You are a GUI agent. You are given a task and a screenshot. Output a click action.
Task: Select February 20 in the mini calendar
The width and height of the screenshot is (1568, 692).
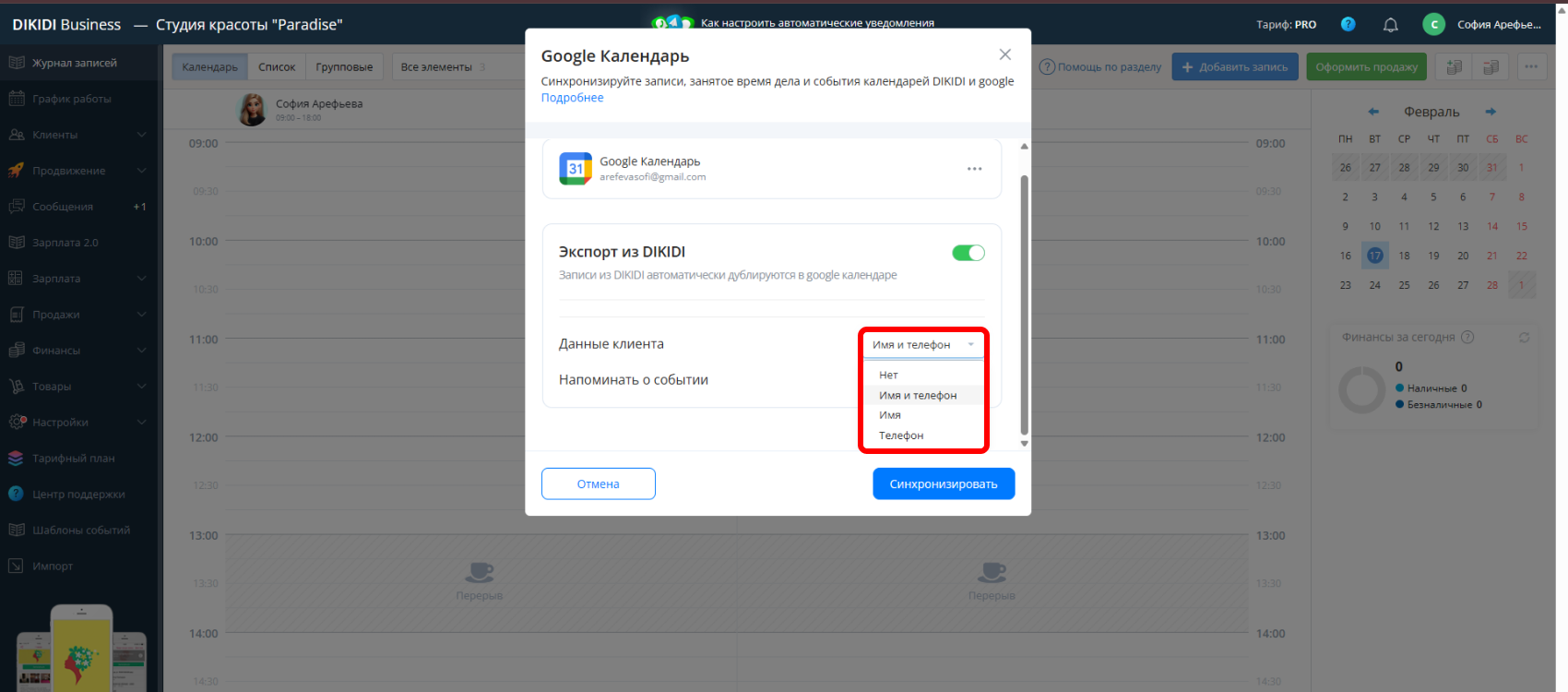pyautogui.click(x=1463, y=256)
